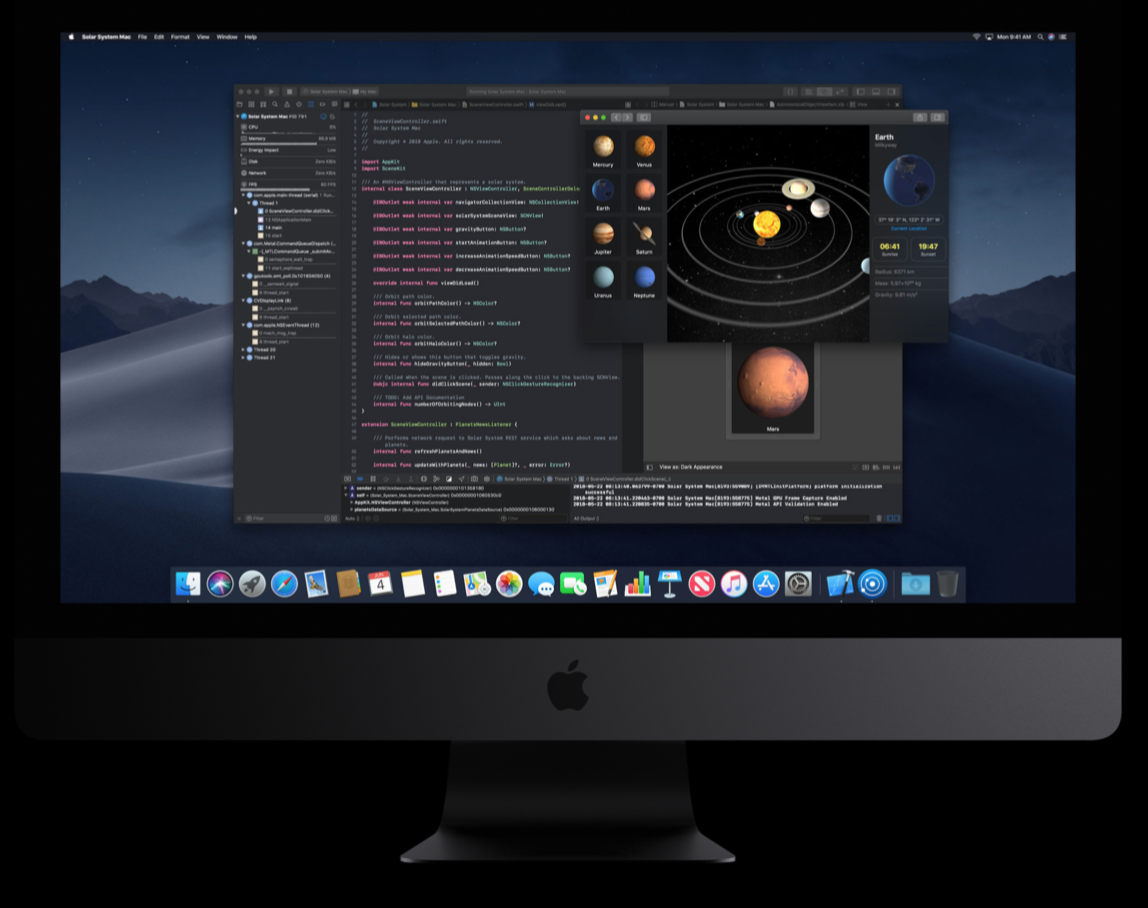This screenshot has width=1148, height=908.
Task: Collapse the com.Metal.CommandQueueDispatch thread group
Action: click(243, 243)
